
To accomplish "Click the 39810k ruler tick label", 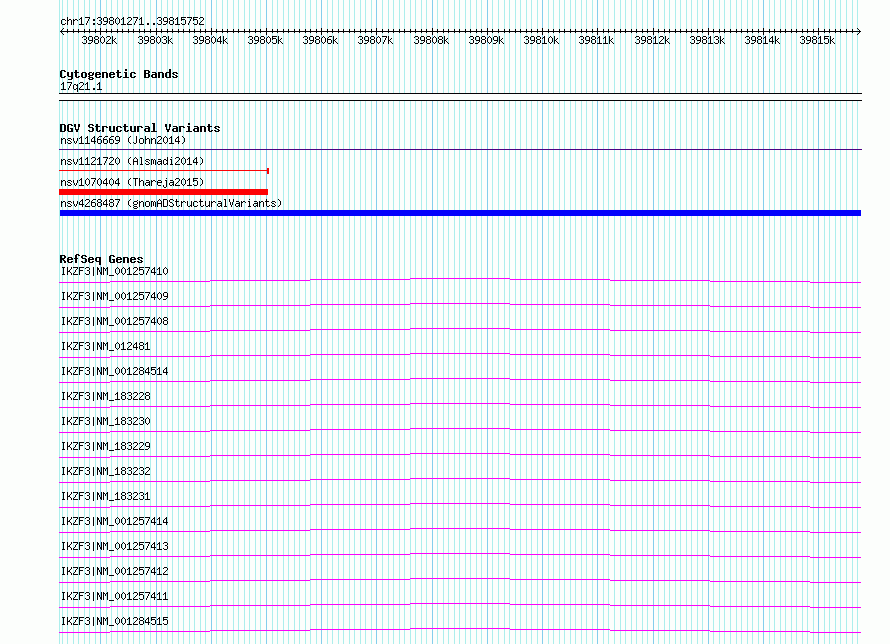I will [x=541, y=40].
